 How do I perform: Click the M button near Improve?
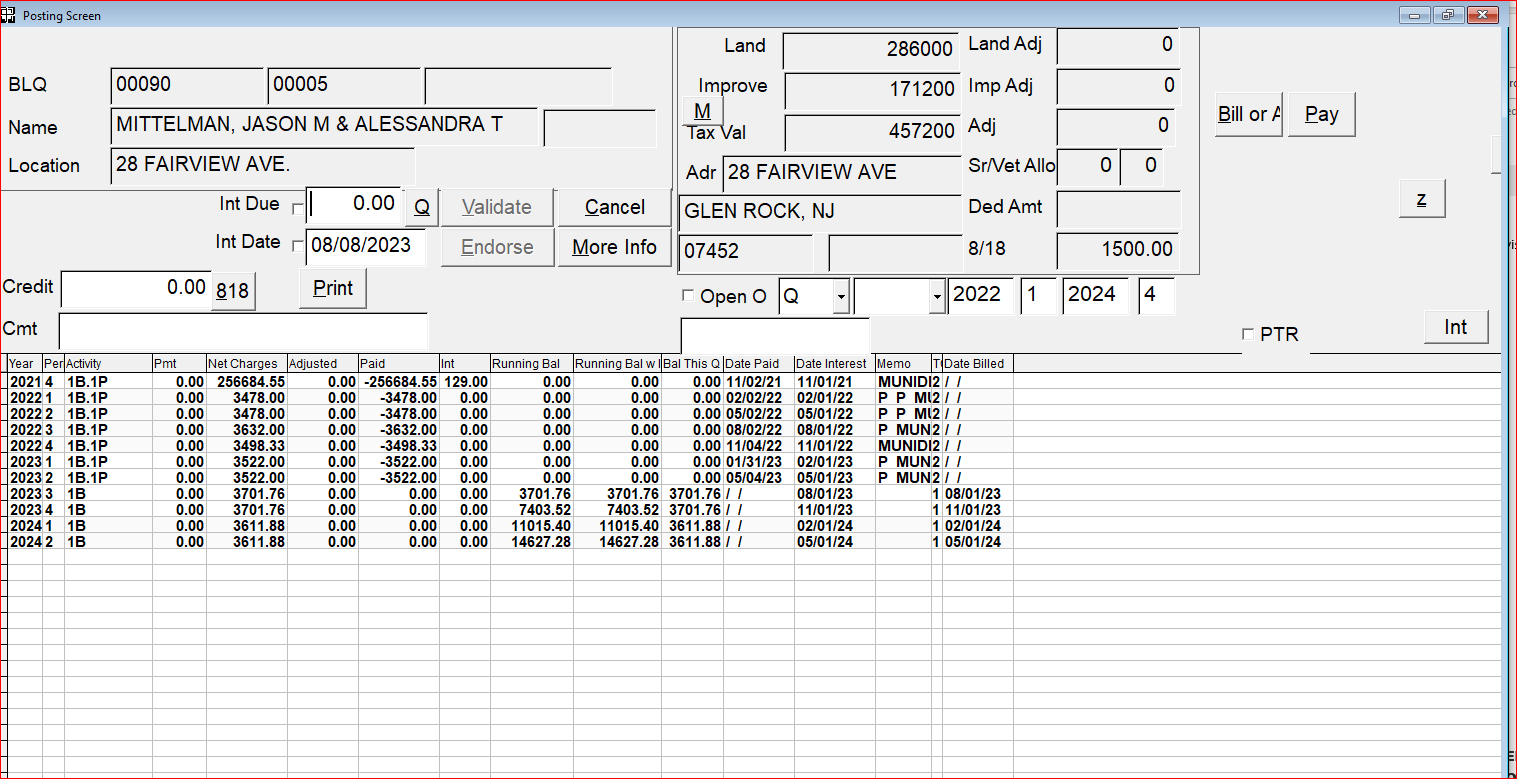coord(703,111)
